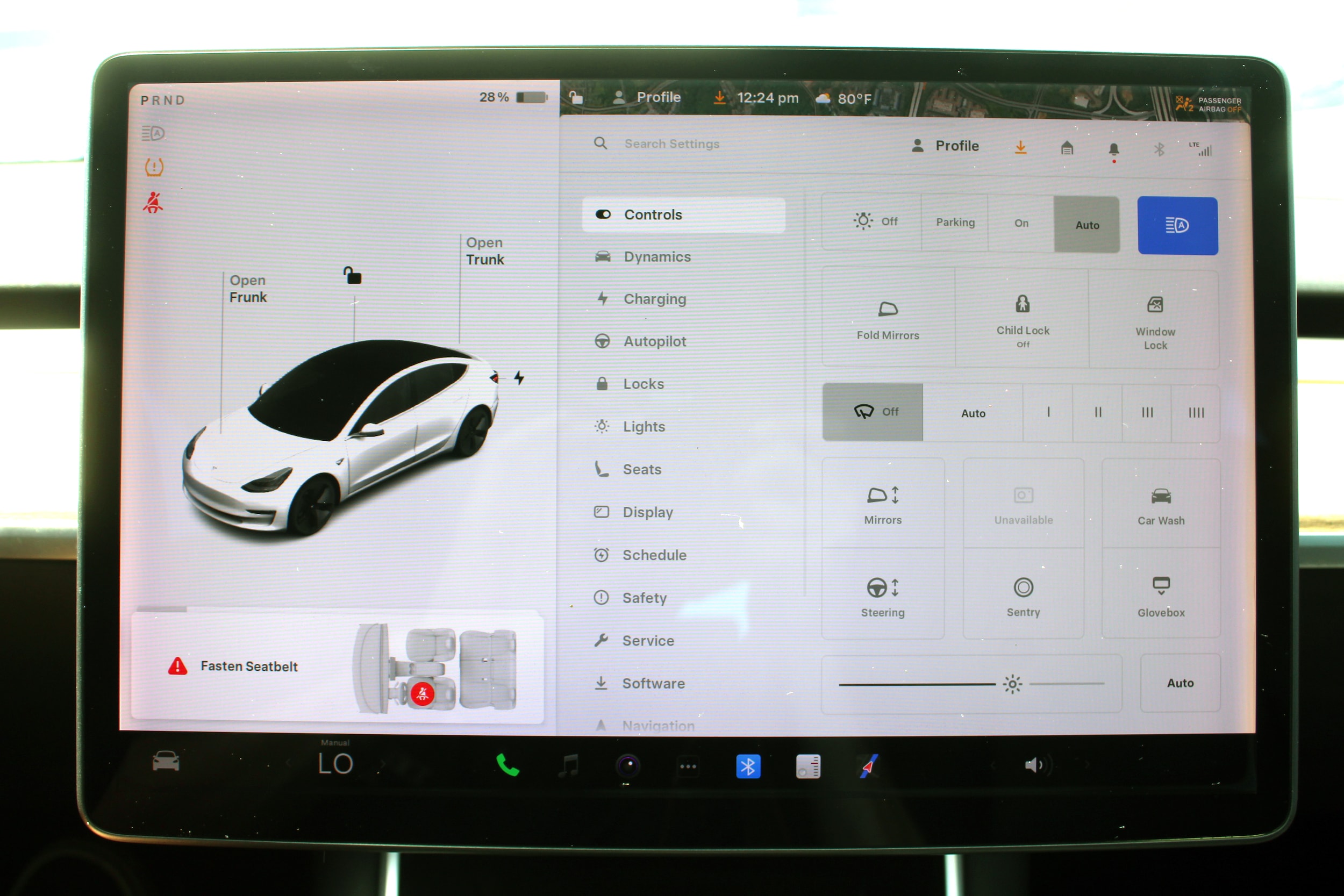Open the calendar app icon
Screen dimensions: 1344x896
pos(808,767)
